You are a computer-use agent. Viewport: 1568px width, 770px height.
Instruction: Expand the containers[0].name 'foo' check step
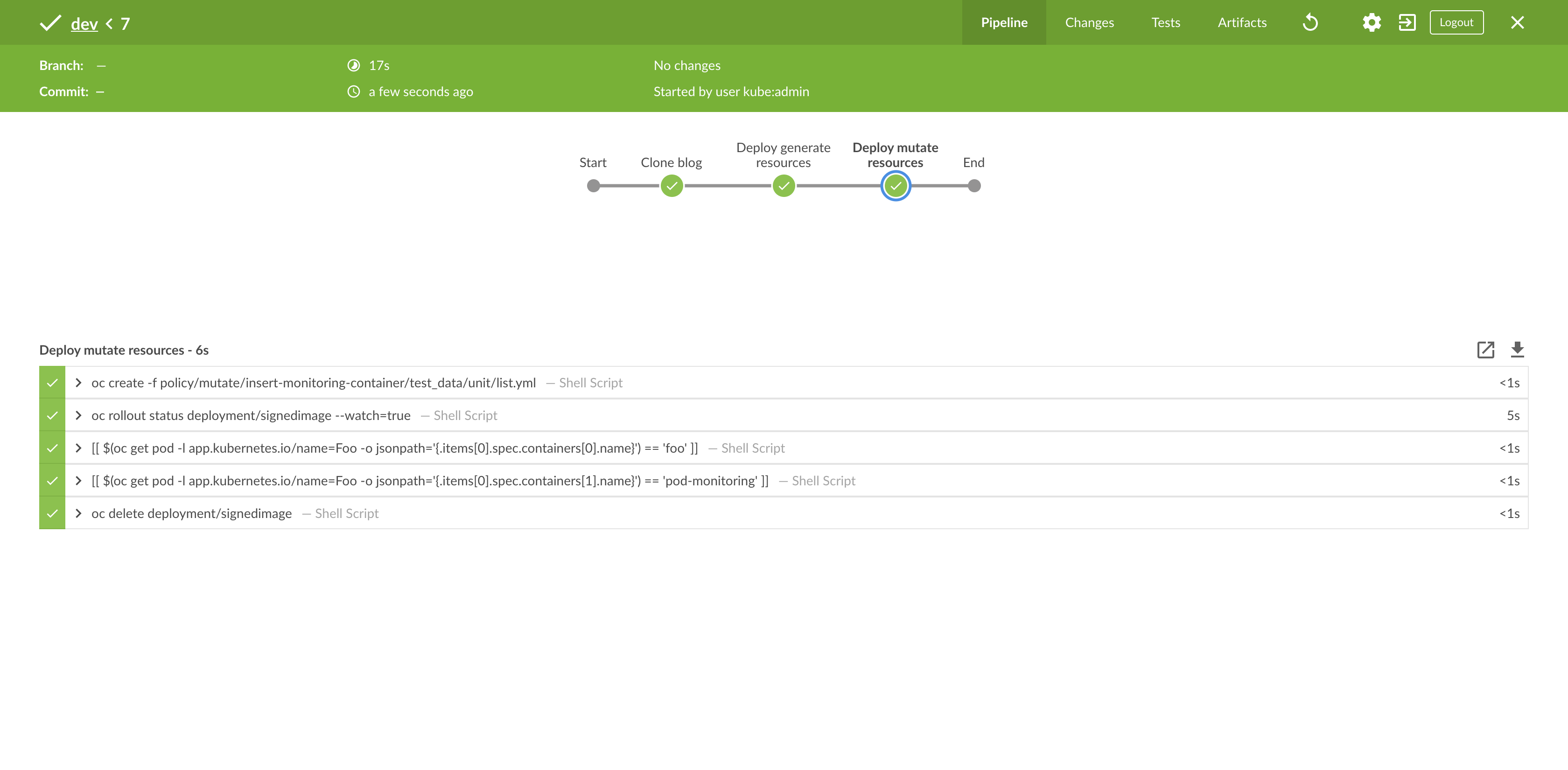coord(78,448)
